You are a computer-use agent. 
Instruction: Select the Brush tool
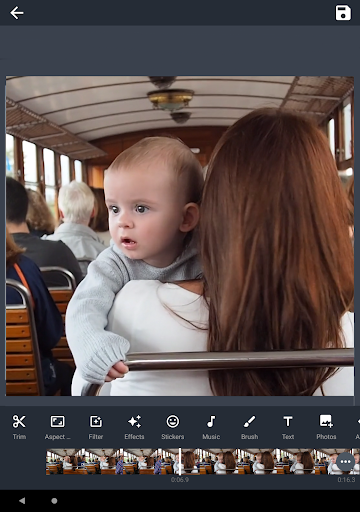[x=249, y=427]
